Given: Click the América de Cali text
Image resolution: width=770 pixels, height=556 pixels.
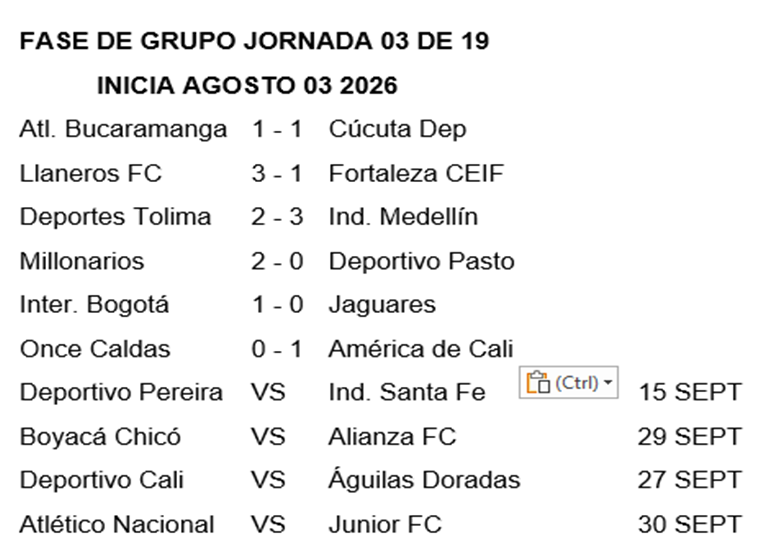Looking at the screenshot, I should point(421,349).
